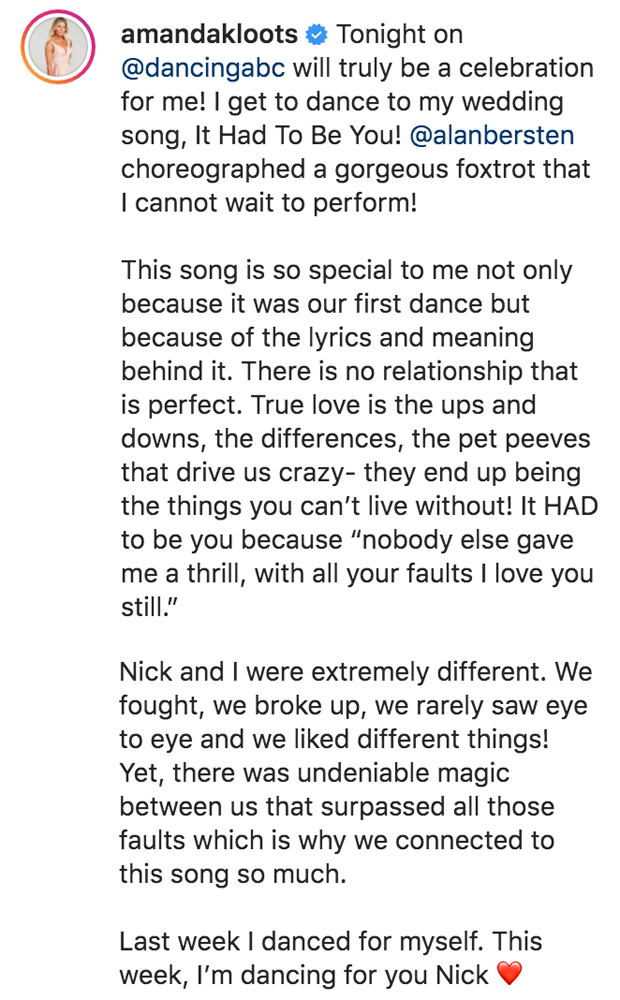The image size is (620, 1000).
Task: Click the line ending 'this song so much.'
Action: 233,874
